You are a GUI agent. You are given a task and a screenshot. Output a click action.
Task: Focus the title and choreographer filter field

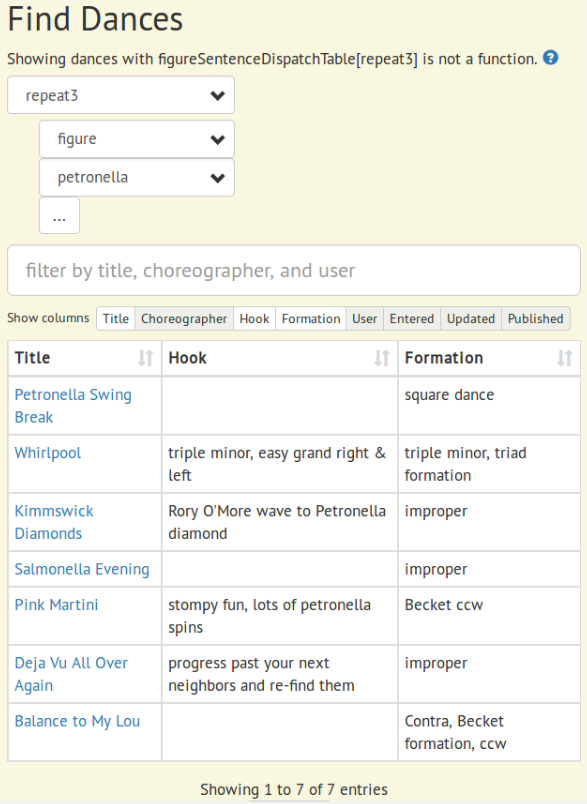point(294,270)
